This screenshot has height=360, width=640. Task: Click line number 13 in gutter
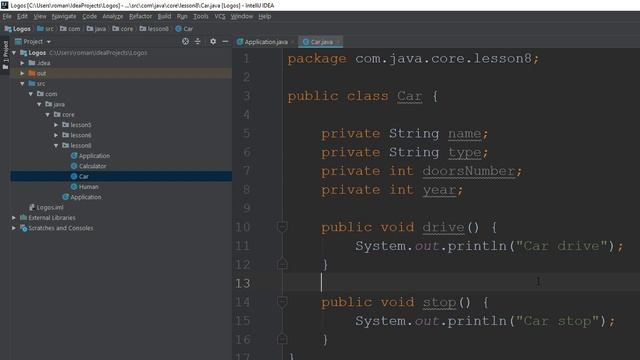243,283
